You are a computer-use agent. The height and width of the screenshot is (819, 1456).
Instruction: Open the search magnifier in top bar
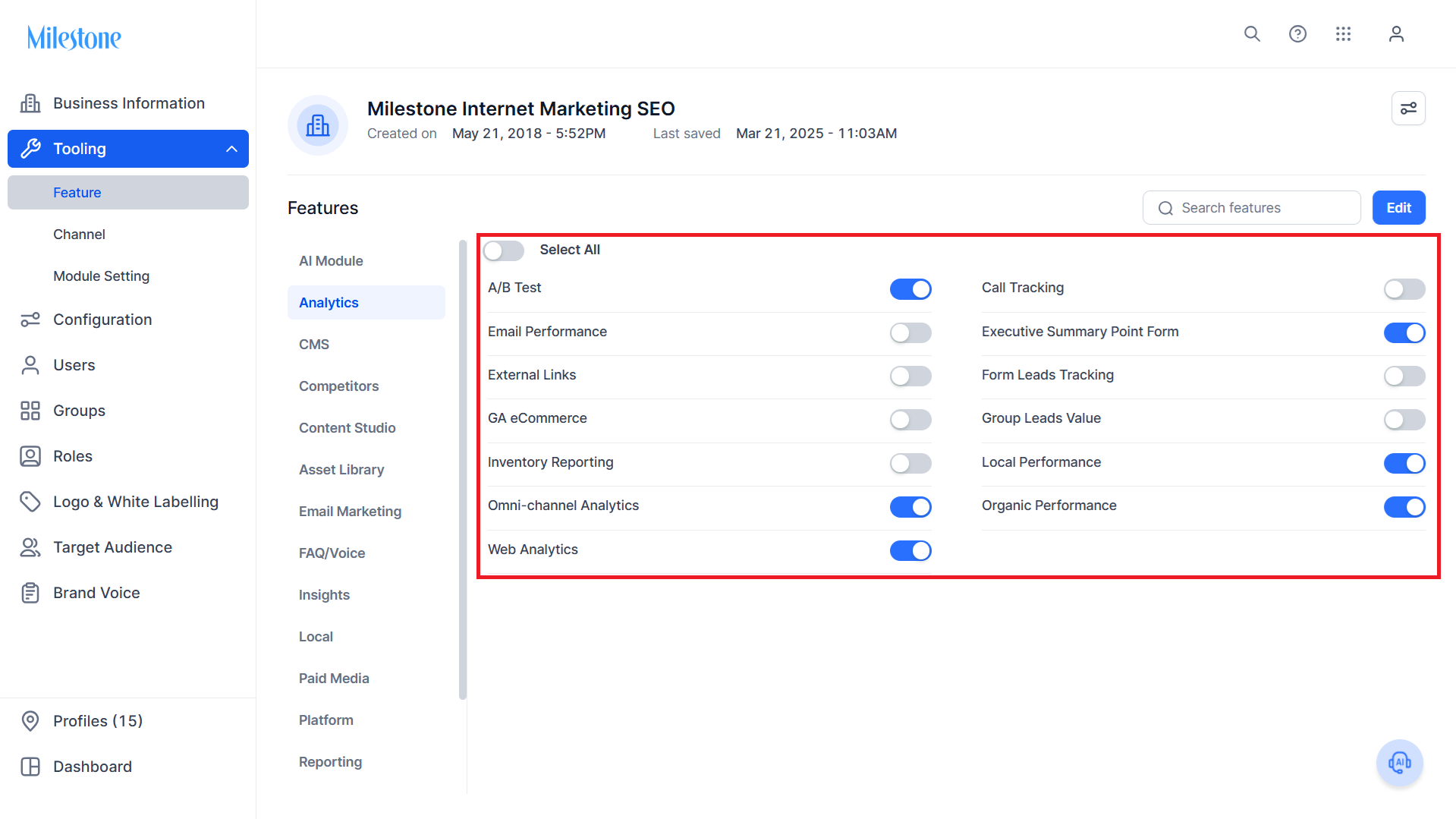click(x=1252, y=34)
